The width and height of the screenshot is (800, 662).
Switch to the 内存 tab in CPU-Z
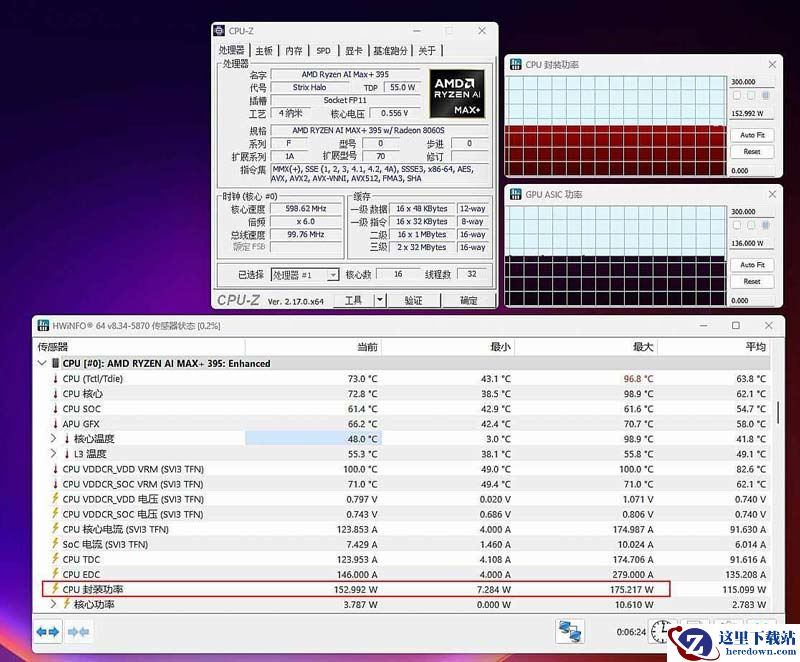point(293,51)
